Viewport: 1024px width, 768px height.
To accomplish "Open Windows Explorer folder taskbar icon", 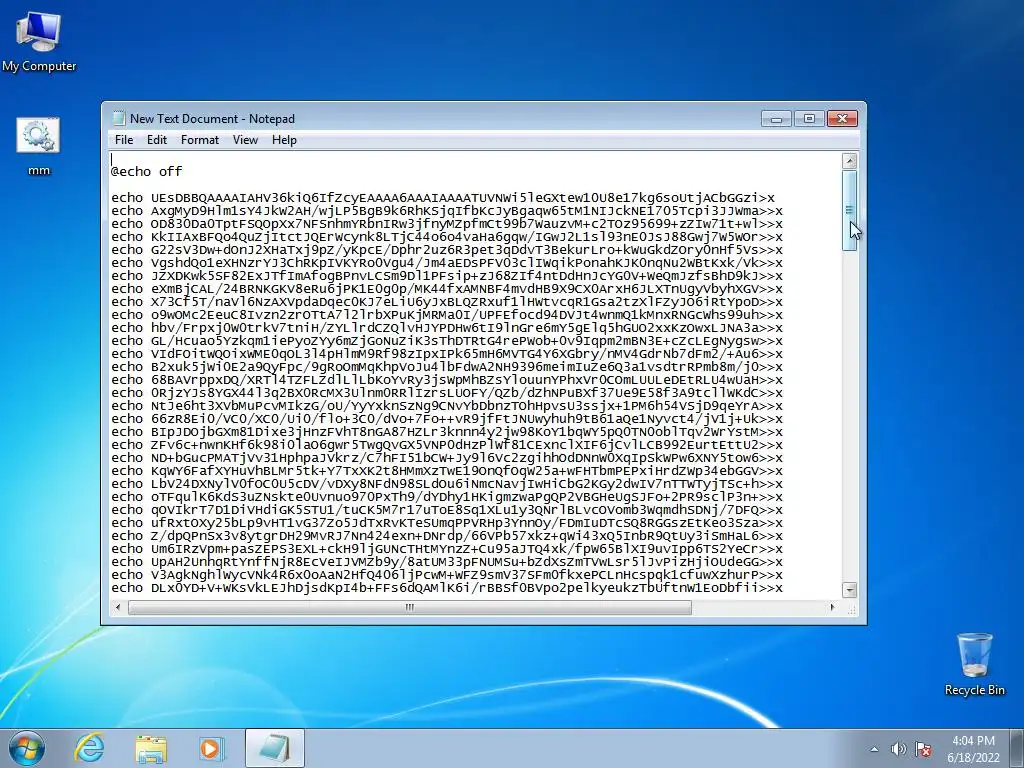I will point(151,749).
